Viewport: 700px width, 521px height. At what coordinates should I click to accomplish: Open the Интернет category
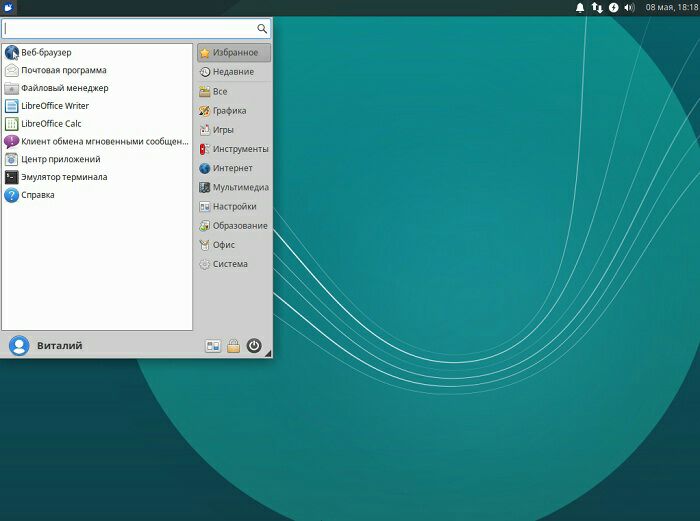pyautogui.click(x=234, y=168)
